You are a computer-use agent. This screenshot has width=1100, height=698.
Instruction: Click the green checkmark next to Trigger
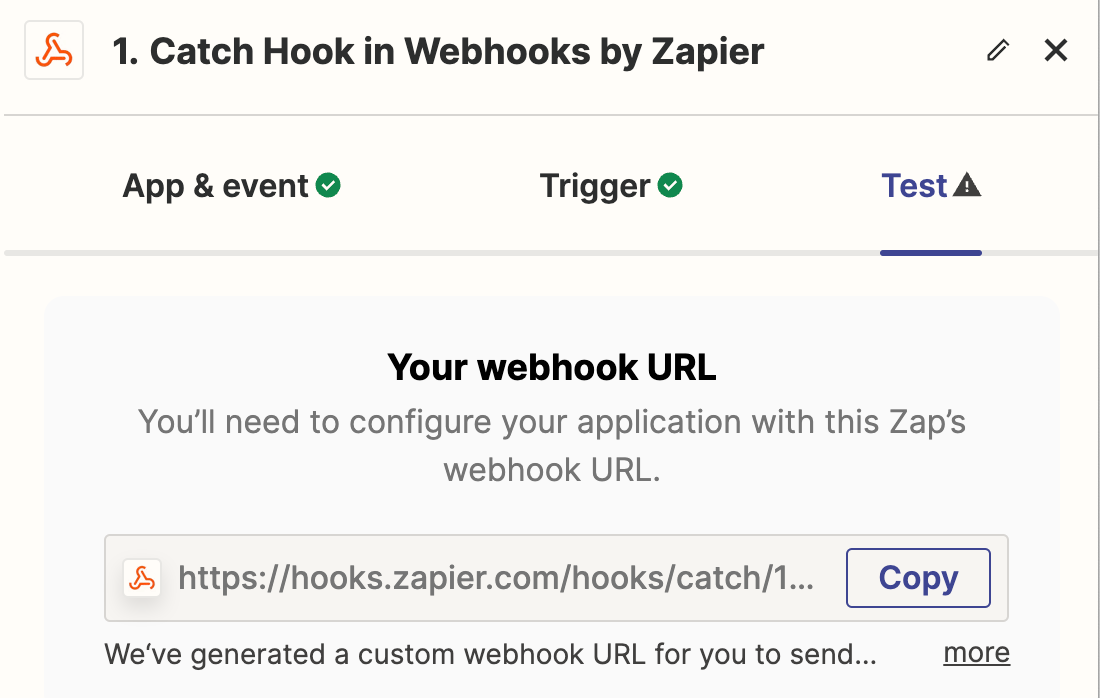click(x=670, y=186)
